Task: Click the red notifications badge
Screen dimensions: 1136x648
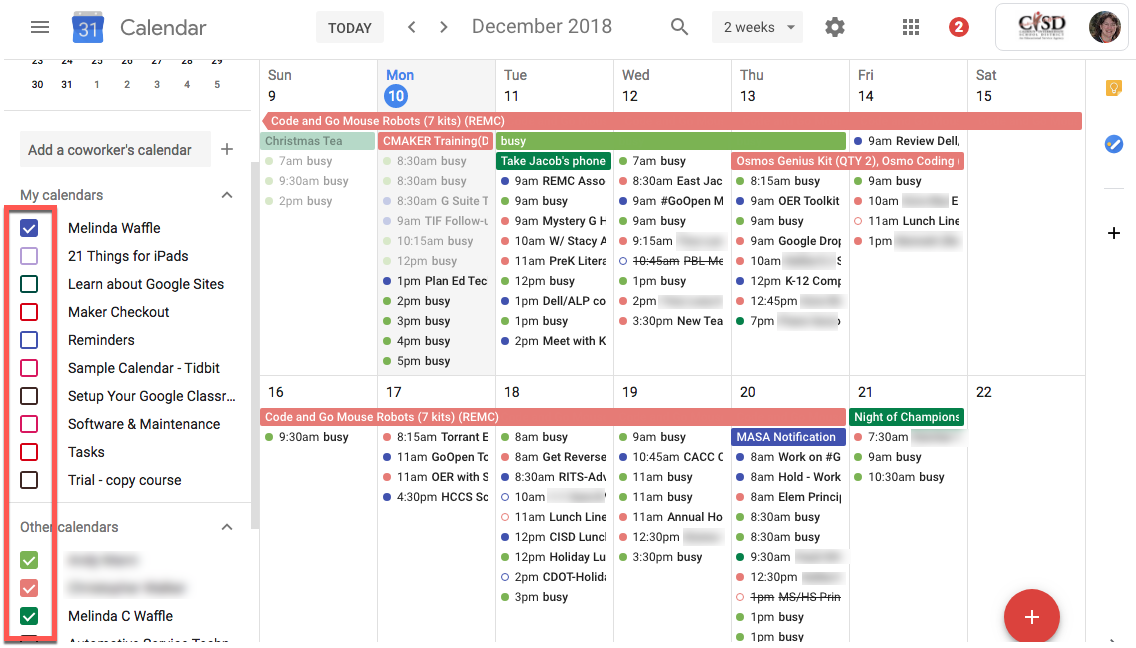Action: pyautogui.click(x=958, y=28)
